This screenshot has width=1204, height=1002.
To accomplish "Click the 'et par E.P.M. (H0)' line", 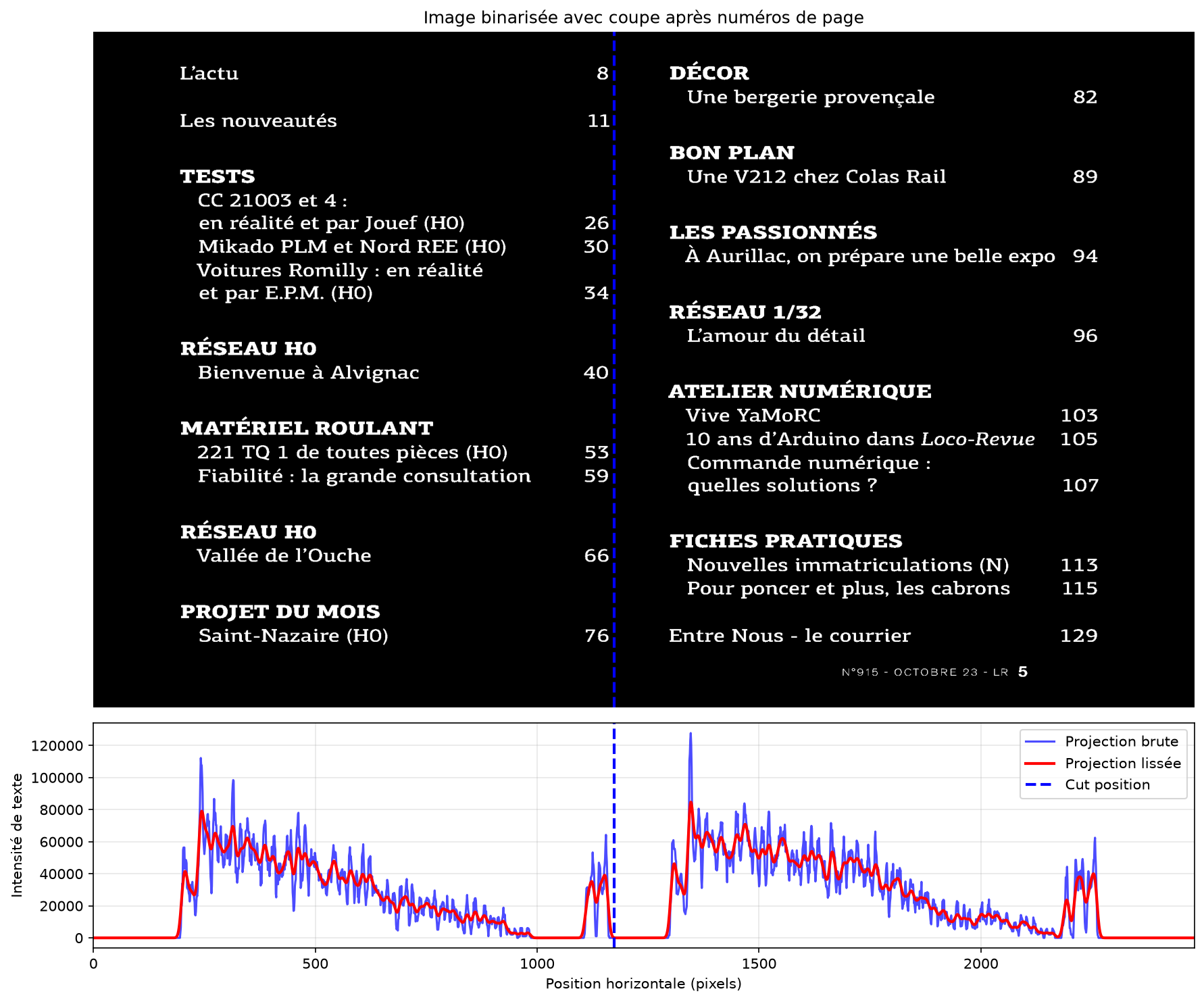I will (285, 293).
